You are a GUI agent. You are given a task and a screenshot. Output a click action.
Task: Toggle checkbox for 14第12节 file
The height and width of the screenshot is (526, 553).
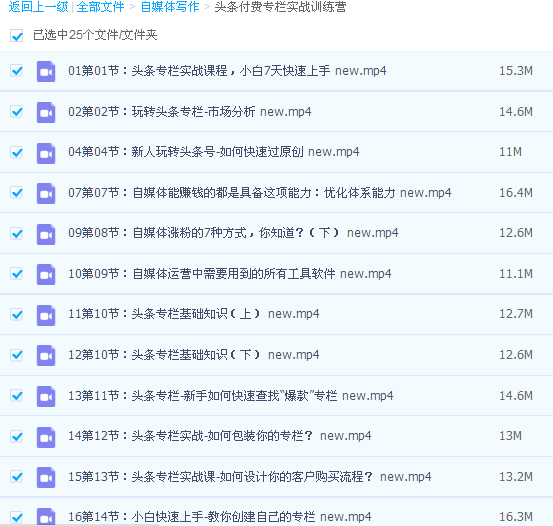coord(17,436)
